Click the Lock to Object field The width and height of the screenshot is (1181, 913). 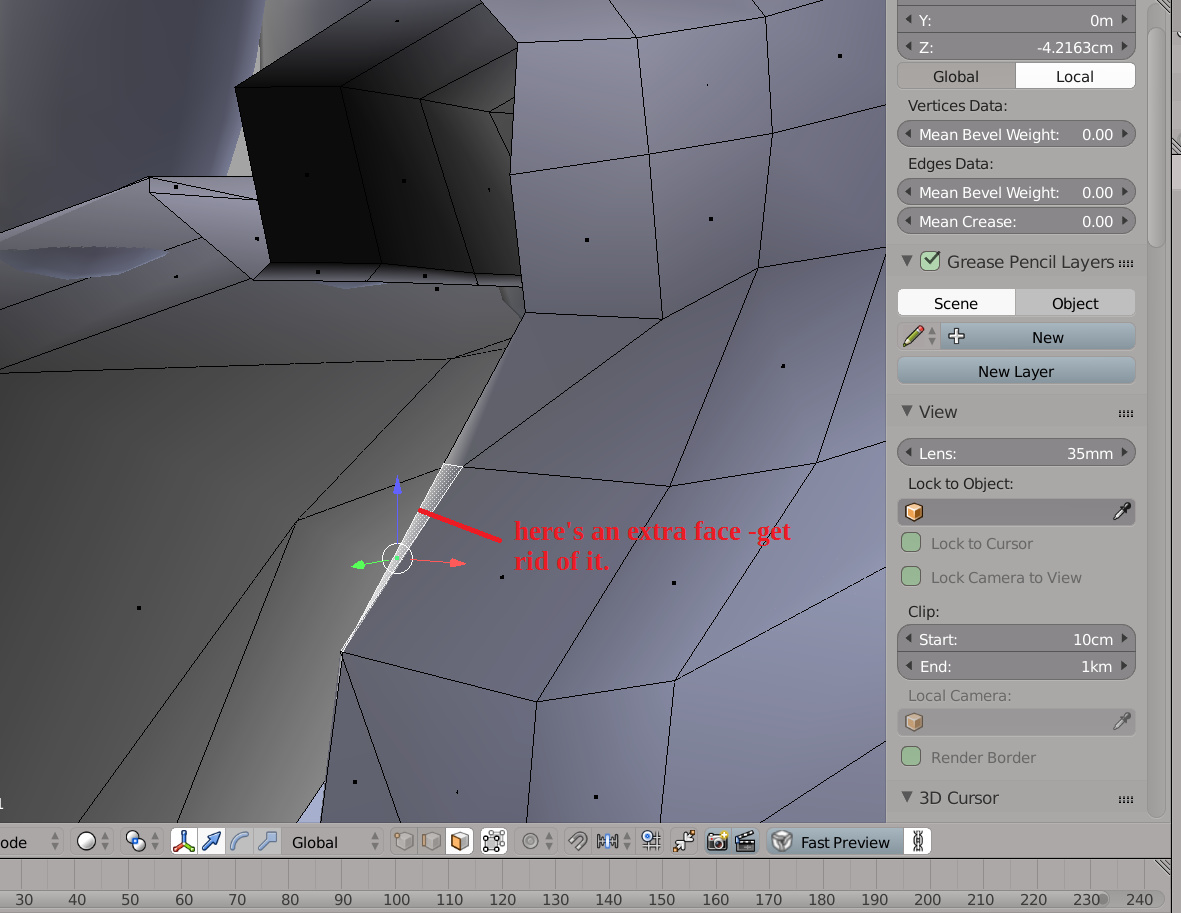1016,511
